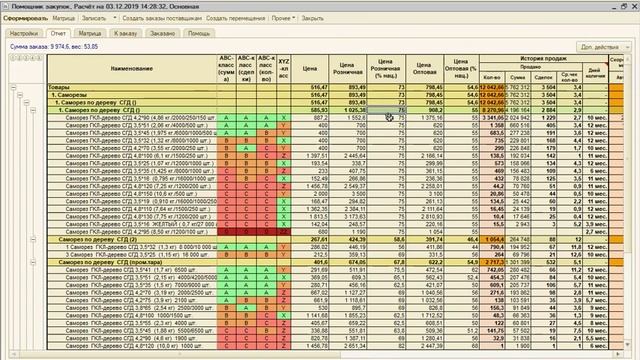This screenshot has height=360, width=640.
Task: Select the Цена value 2 000 in the 4,8*150 row
Action: (310, 194)
